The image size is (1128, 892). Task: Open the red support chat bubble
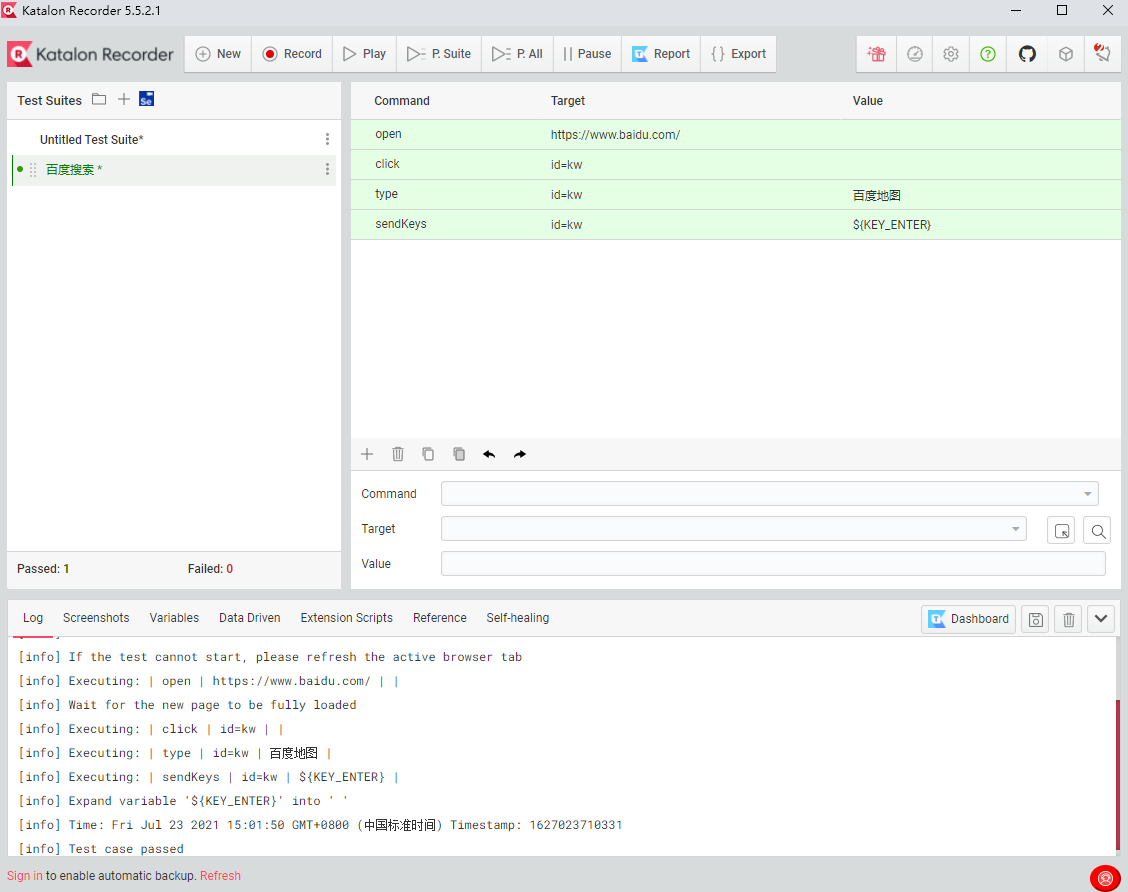(1105, 878)
